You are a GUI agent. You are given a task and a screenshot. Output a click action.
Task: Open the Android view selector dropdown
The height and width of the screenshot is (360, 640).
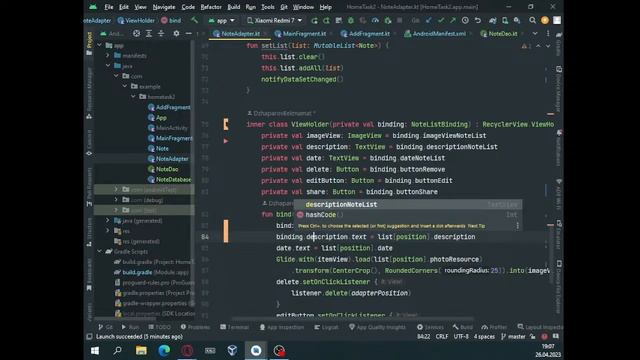pyautogui.click(x=112, y=33)
